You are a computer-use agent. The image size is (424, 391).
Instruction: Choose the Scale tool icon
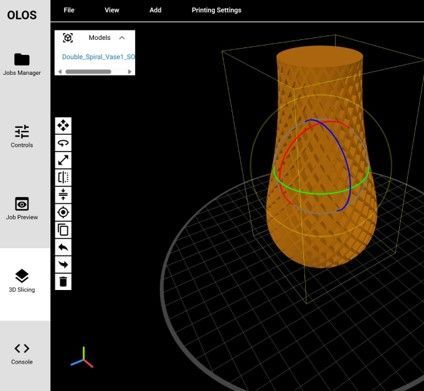click(63, 160)
